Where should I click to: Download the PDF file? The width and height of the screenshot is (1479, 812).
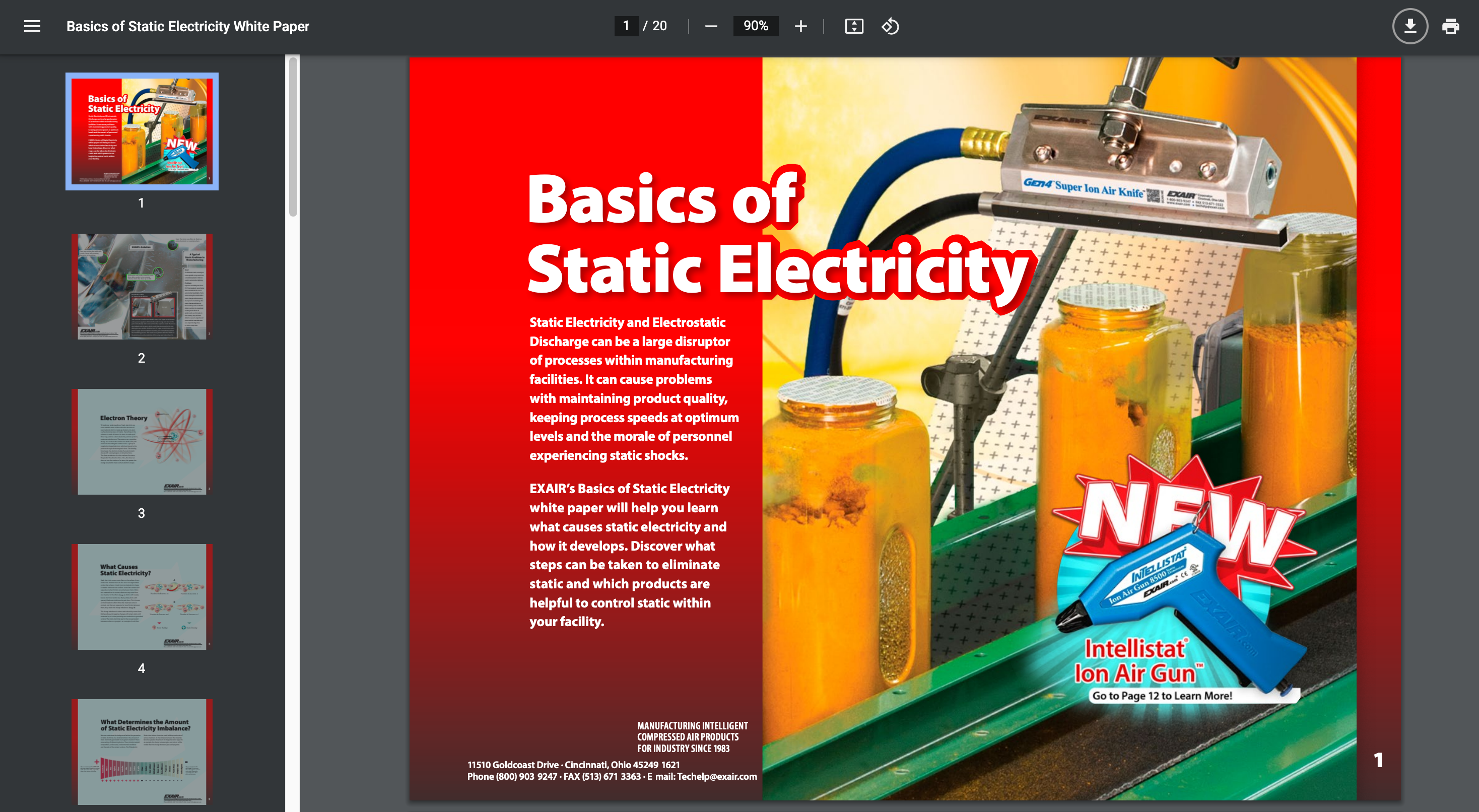1409,26
